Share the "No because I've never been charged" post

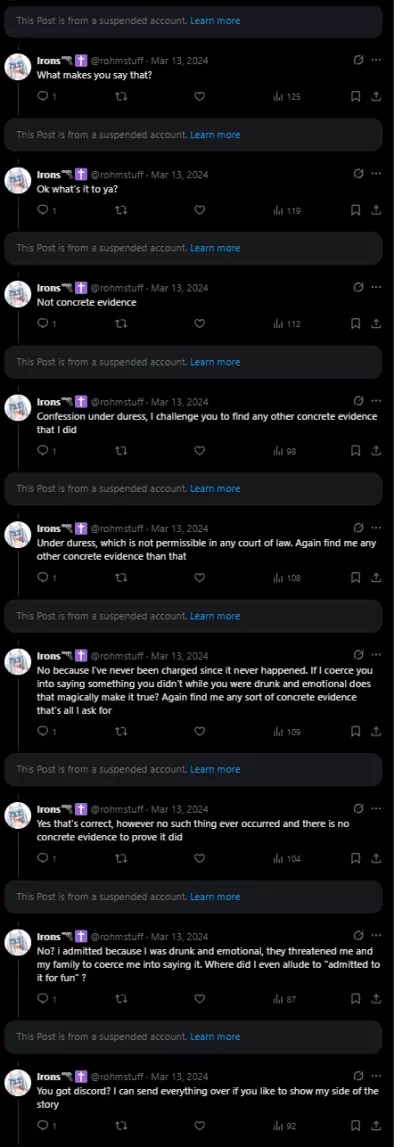376,732
